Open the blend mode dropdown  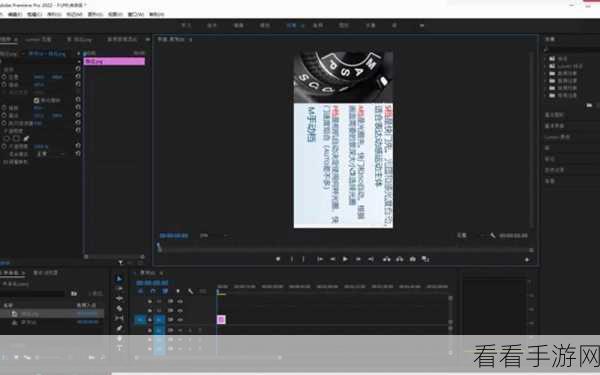tap(50, 154)
